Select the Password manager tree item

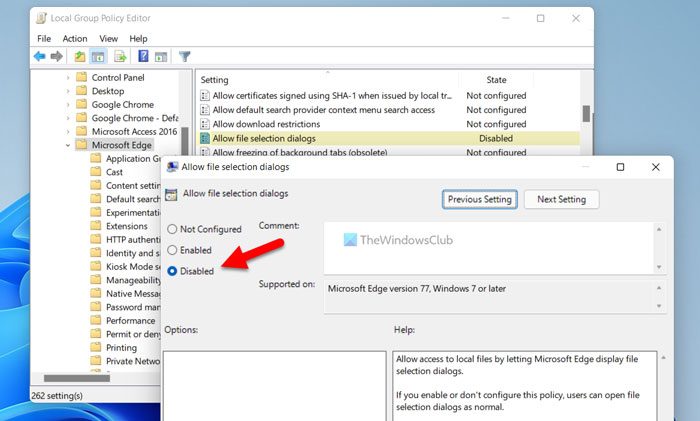click(133, 307)
